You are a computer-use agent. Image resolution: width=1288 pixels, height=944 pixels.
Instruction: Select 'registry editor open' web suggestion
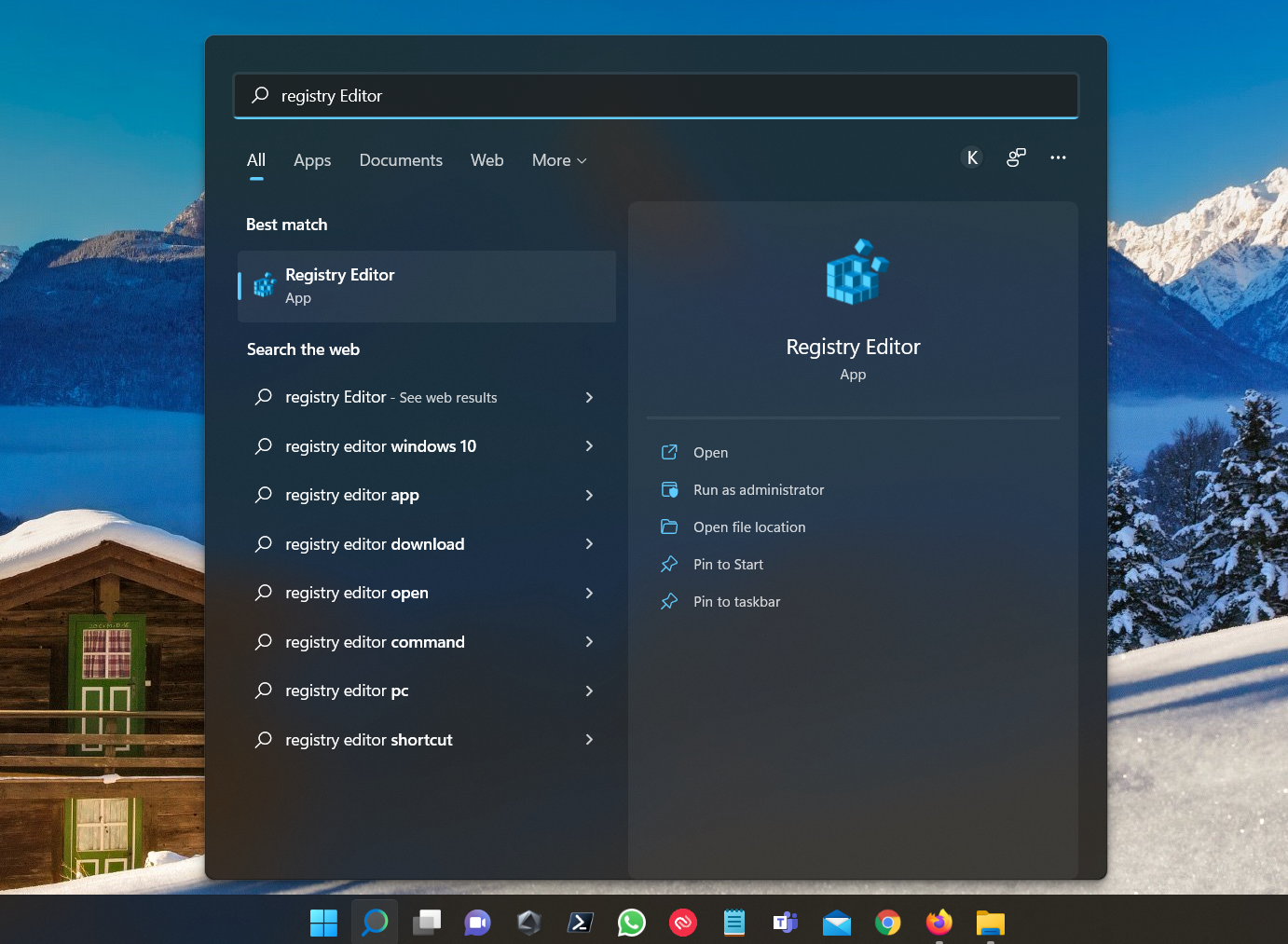click(427, 593)
